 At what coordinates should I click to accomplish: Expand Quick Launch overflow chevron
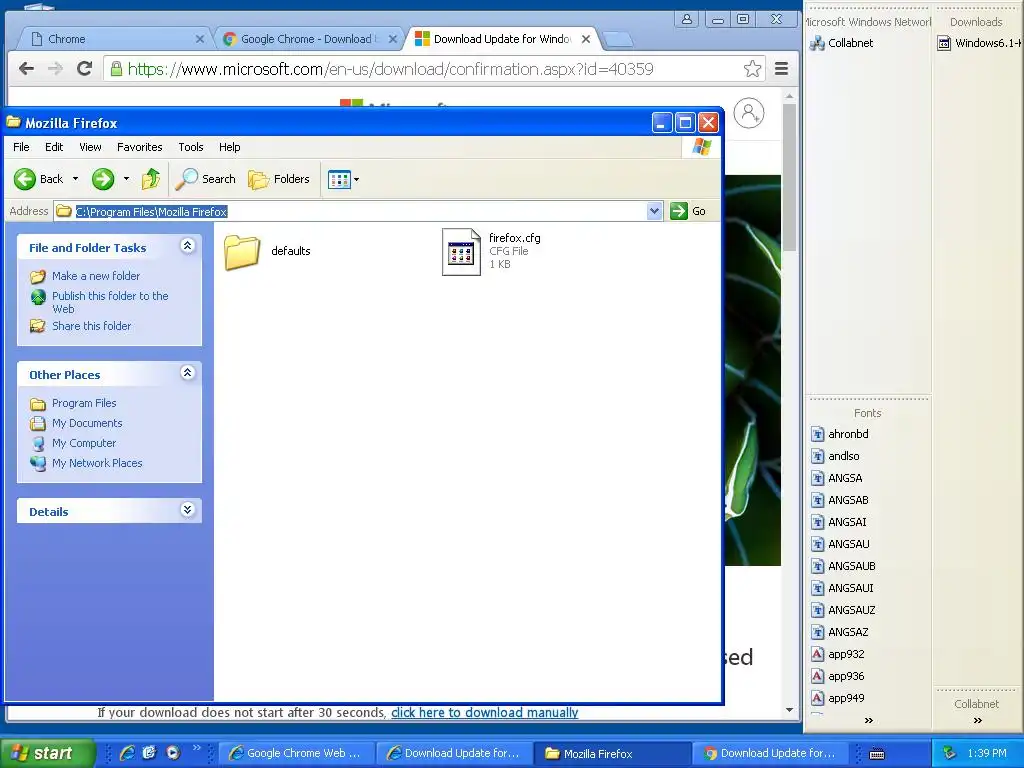pos(197,748)
